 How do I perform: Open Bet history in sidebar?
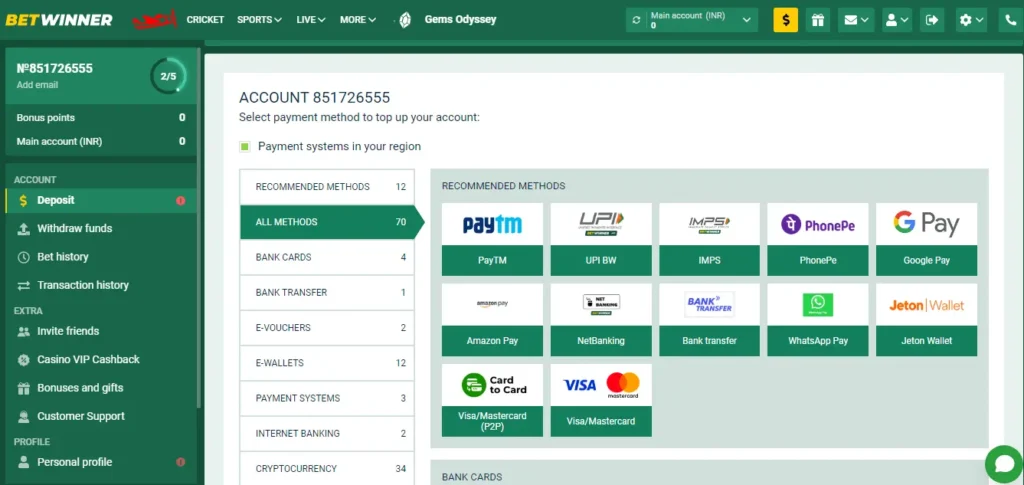[x=101, y=257]
